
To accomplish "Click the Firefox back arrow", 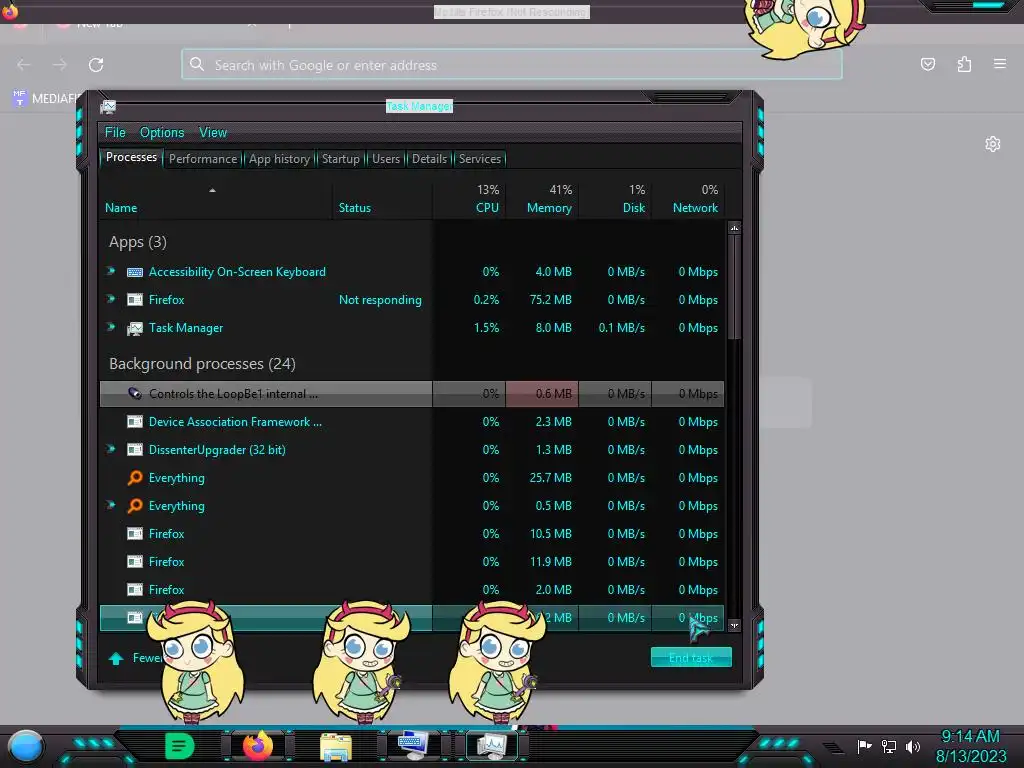I will 24,65.
